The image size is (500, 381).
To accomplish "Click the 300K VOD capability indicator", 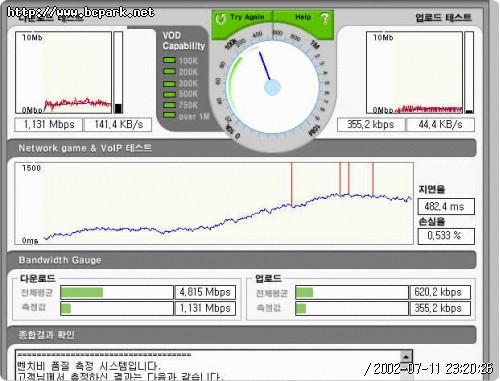I will [169, 84].
